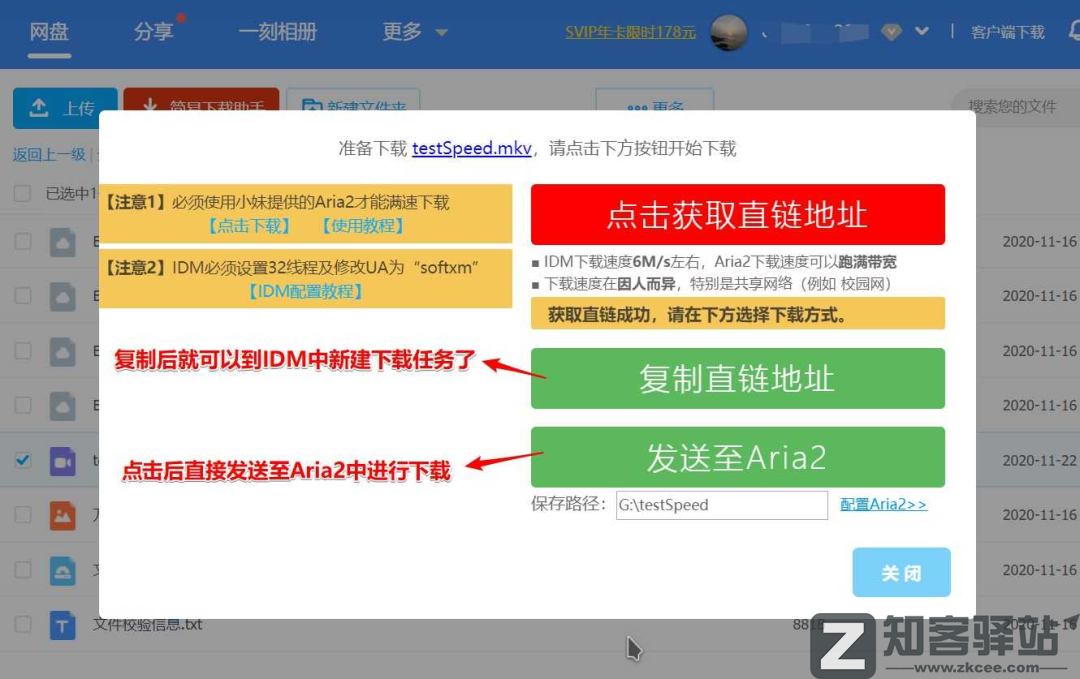Click the T icon of 文件校验信息.txt
The width and height of the screenshot is (1080, 679).
click(62, 624)
